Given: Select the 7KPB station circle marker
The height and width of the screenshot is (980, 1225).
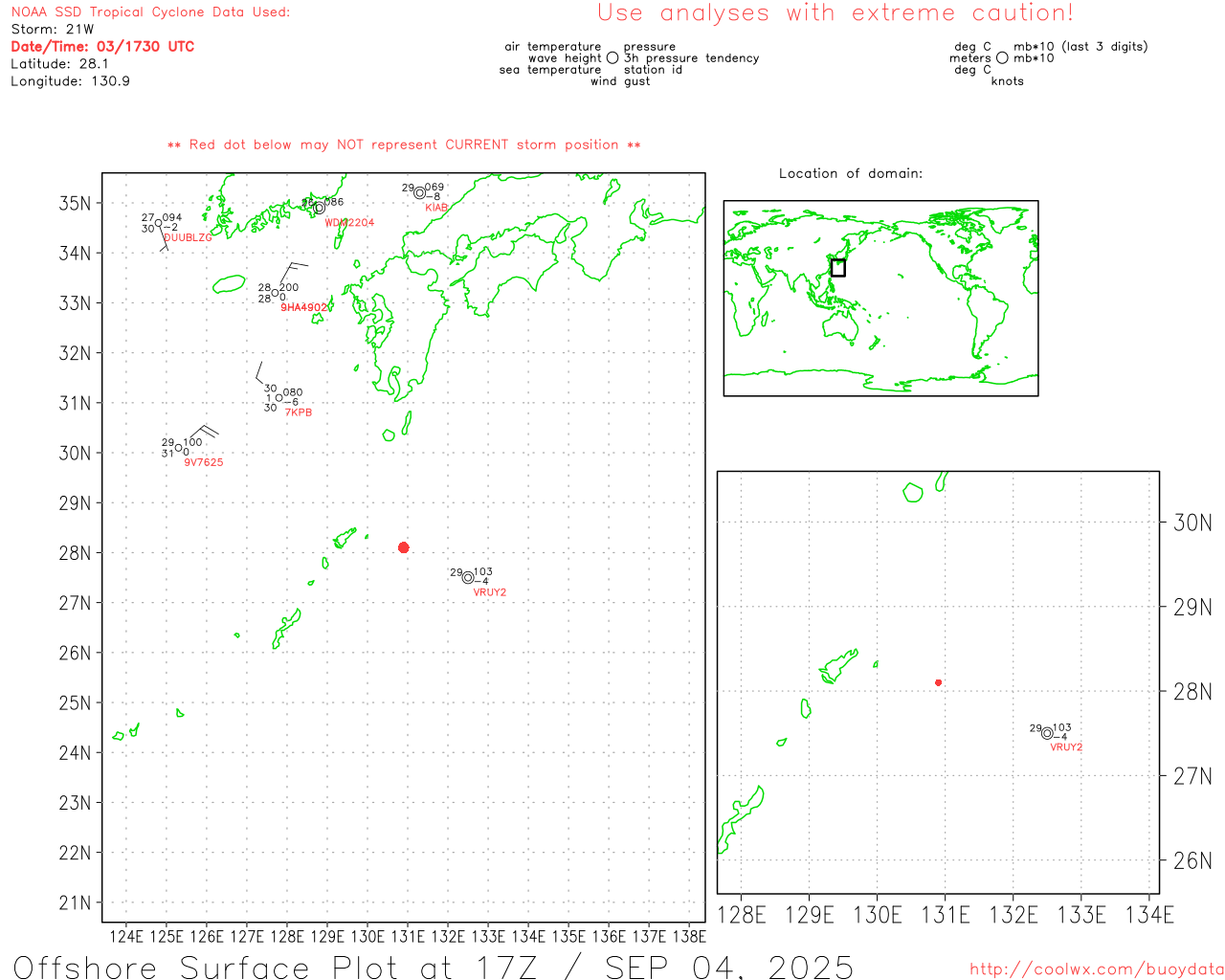Looking at the screenshot, I should [279, 397].
